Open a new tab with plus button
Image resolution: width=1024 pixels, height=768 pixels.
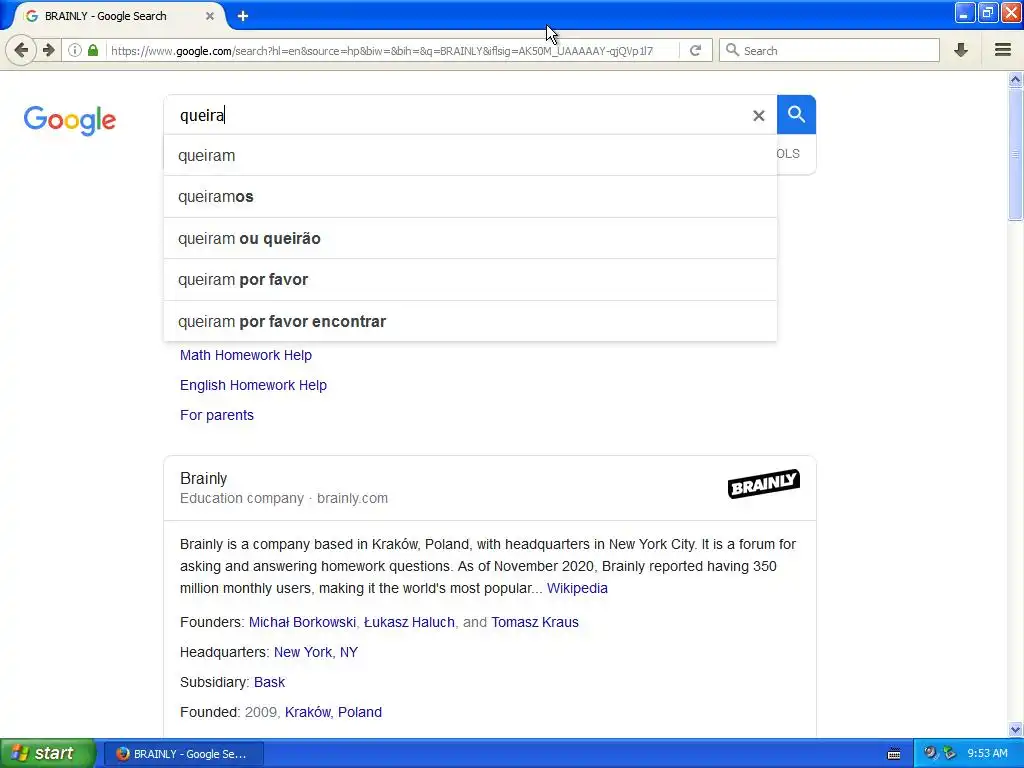(x=242, y=16)
